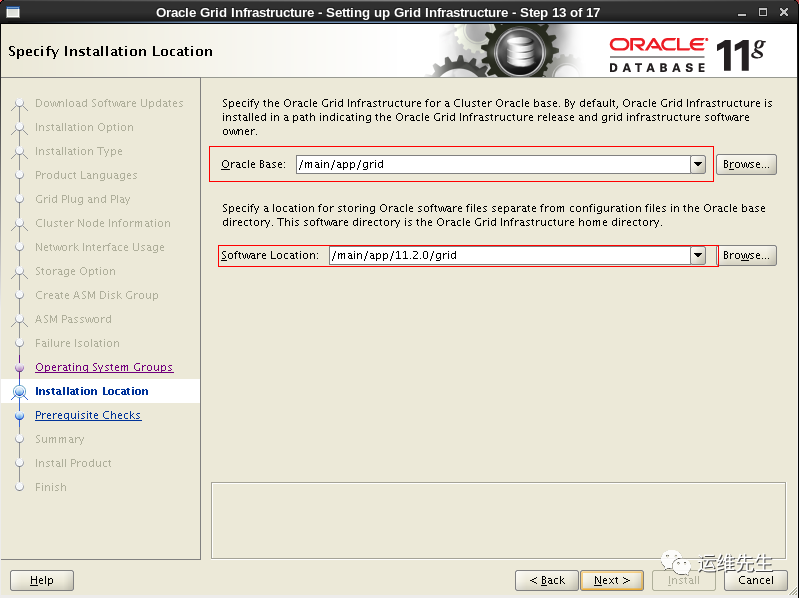Click the Summary step

coord(60,439)
